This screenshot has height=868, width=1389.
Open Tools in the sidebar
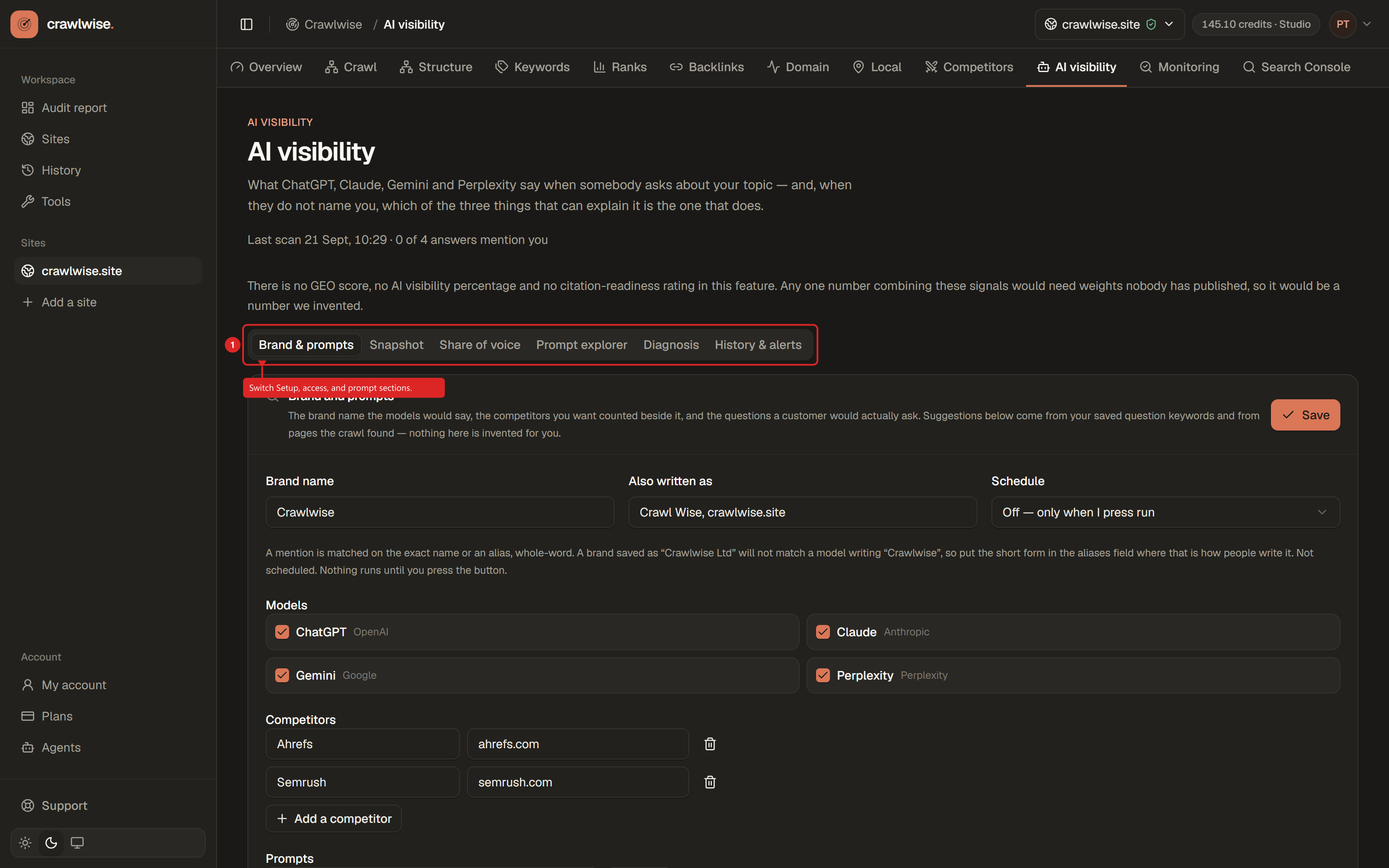[x=108, y=201]
